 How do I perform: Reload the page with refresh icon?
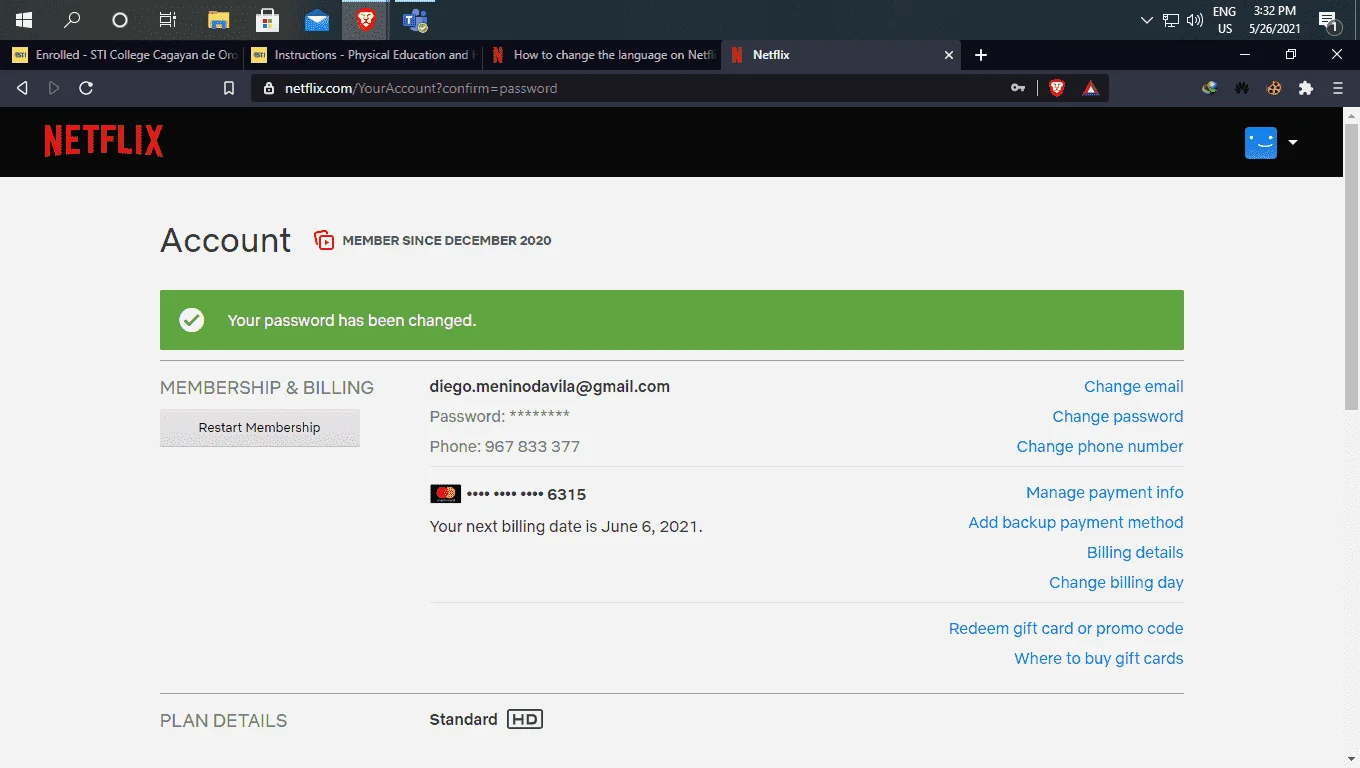coord(86,88)
